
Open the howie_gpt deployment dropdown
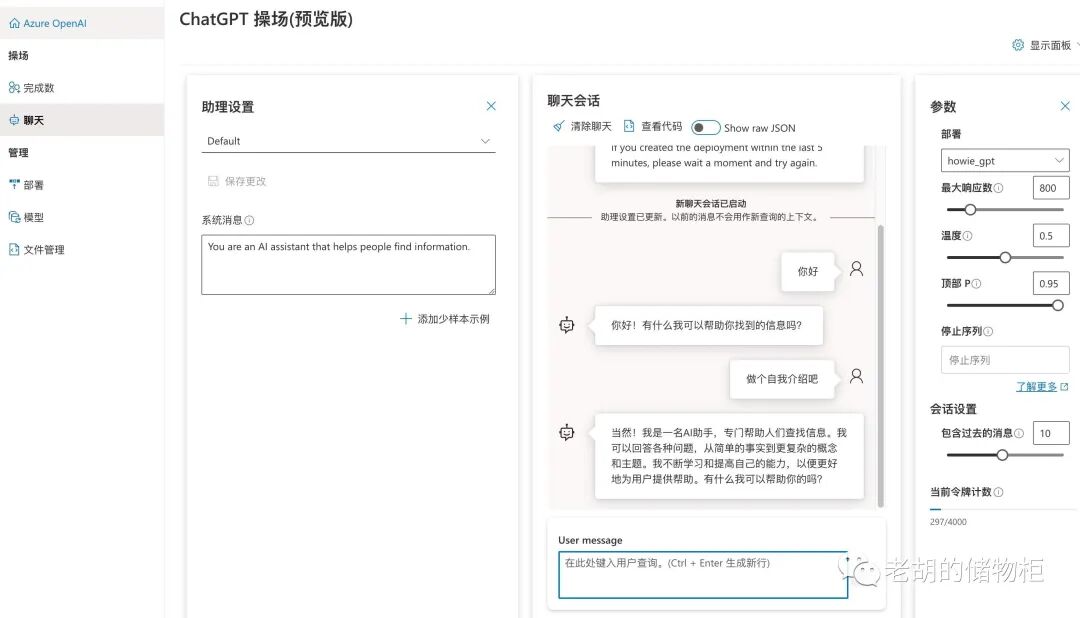[x=1005, y=161]
